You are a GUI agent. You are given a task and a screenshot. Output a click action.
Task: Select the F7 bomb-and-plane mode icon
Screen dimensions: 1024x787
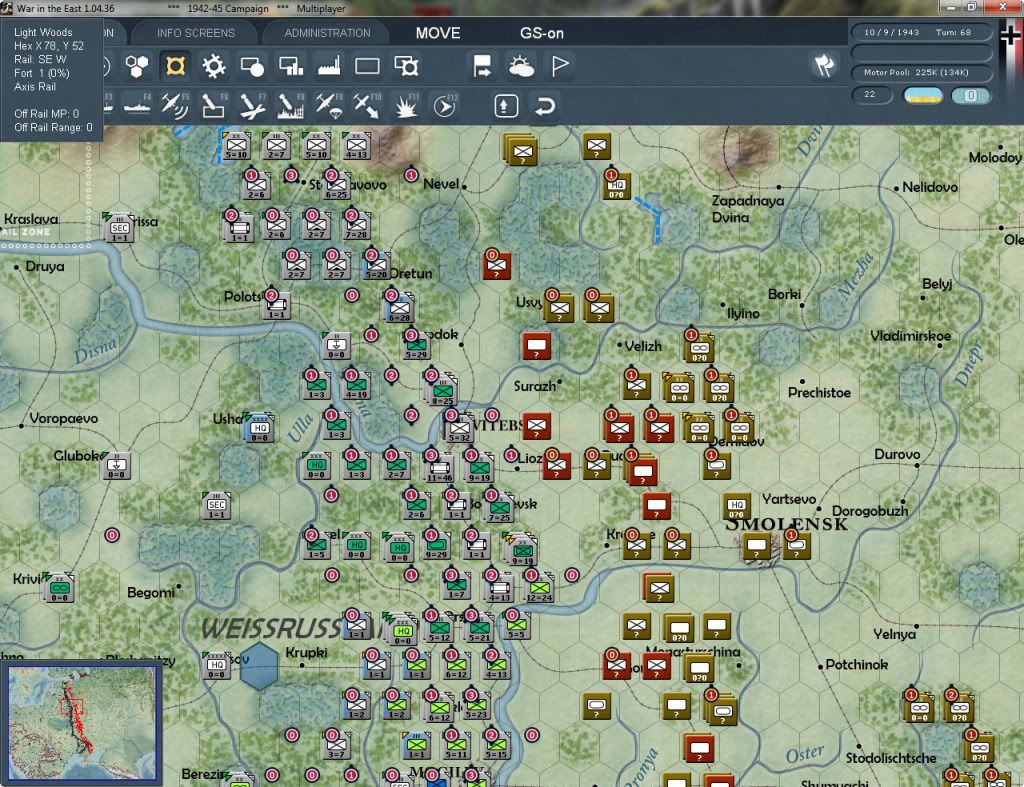pyautogui.click(x=252, y=106)
